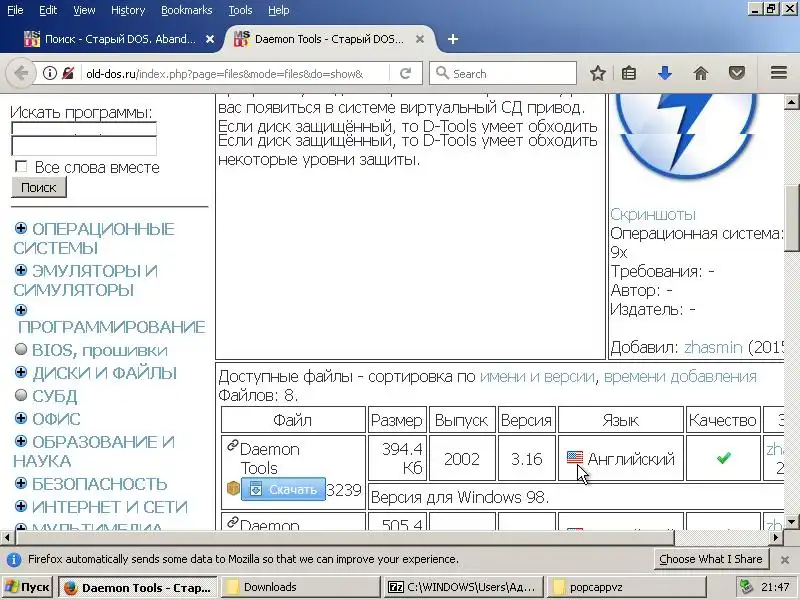
Task: Click the lower program search input field
Action: click(x=84, y=145)
